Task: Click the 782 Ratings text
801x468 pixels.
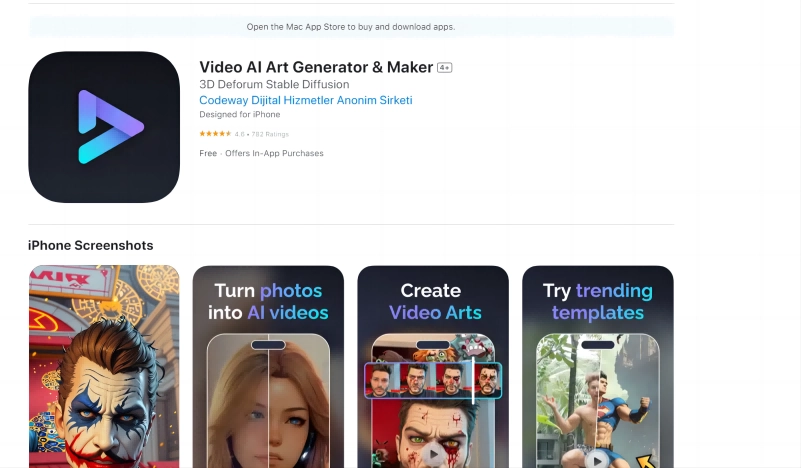Action: pyautogui.click(x=270, y=133)
